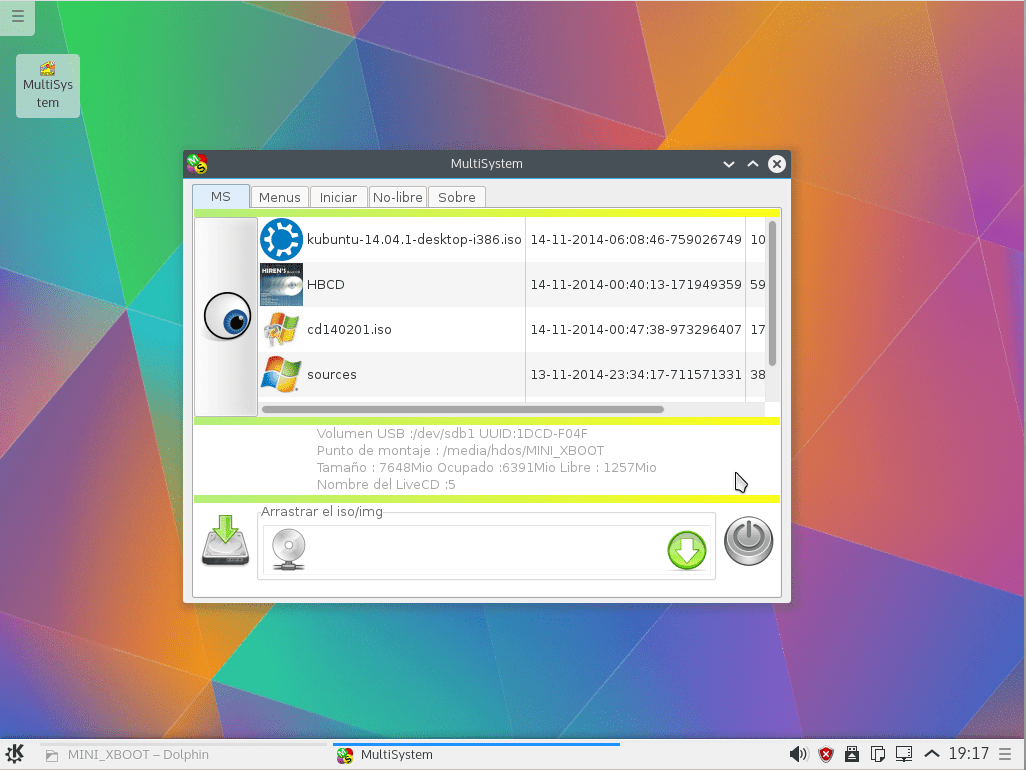Click date cell 13-11-2014-23:34:17-711571331
Image resolution: width=1026 pixels, height=770 pixels.
[636, 375]
